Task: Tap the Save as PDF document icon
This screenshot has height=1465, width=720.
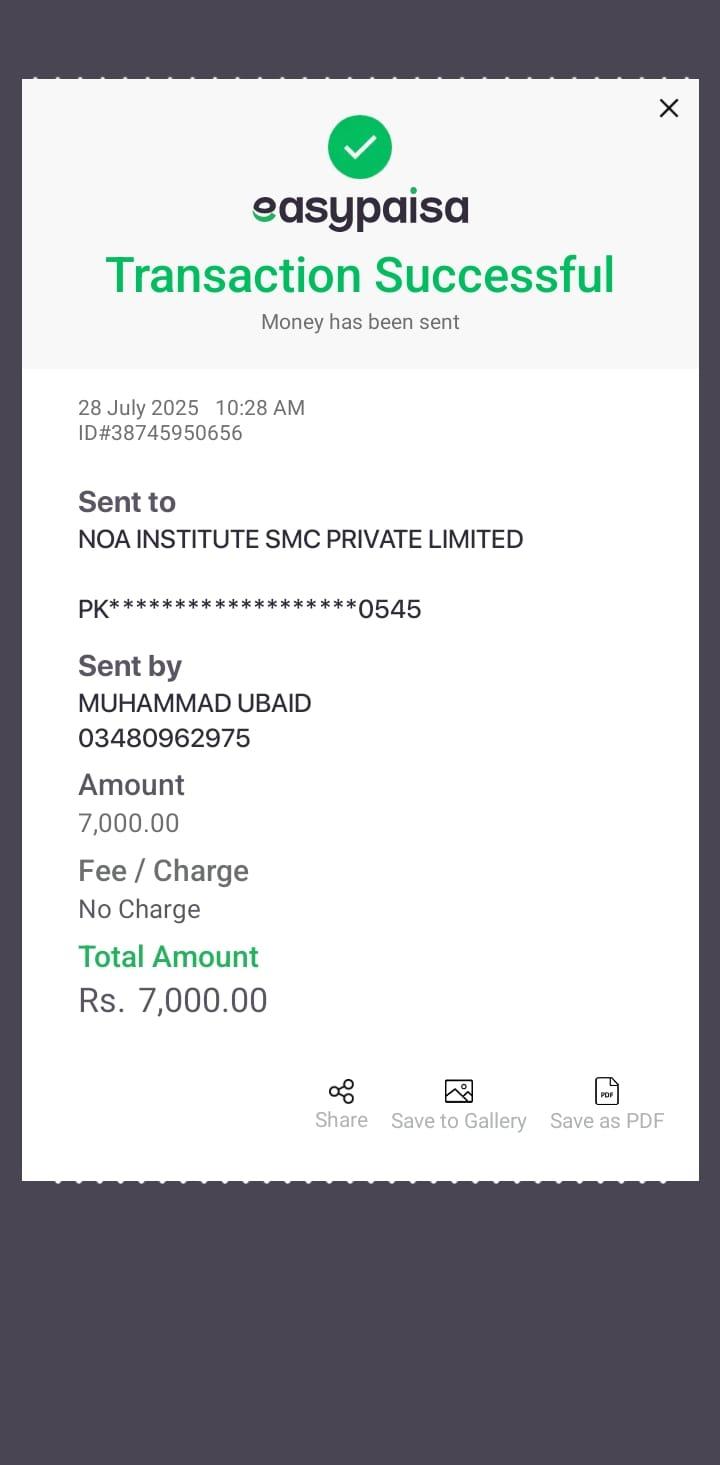Action: 607,1091
